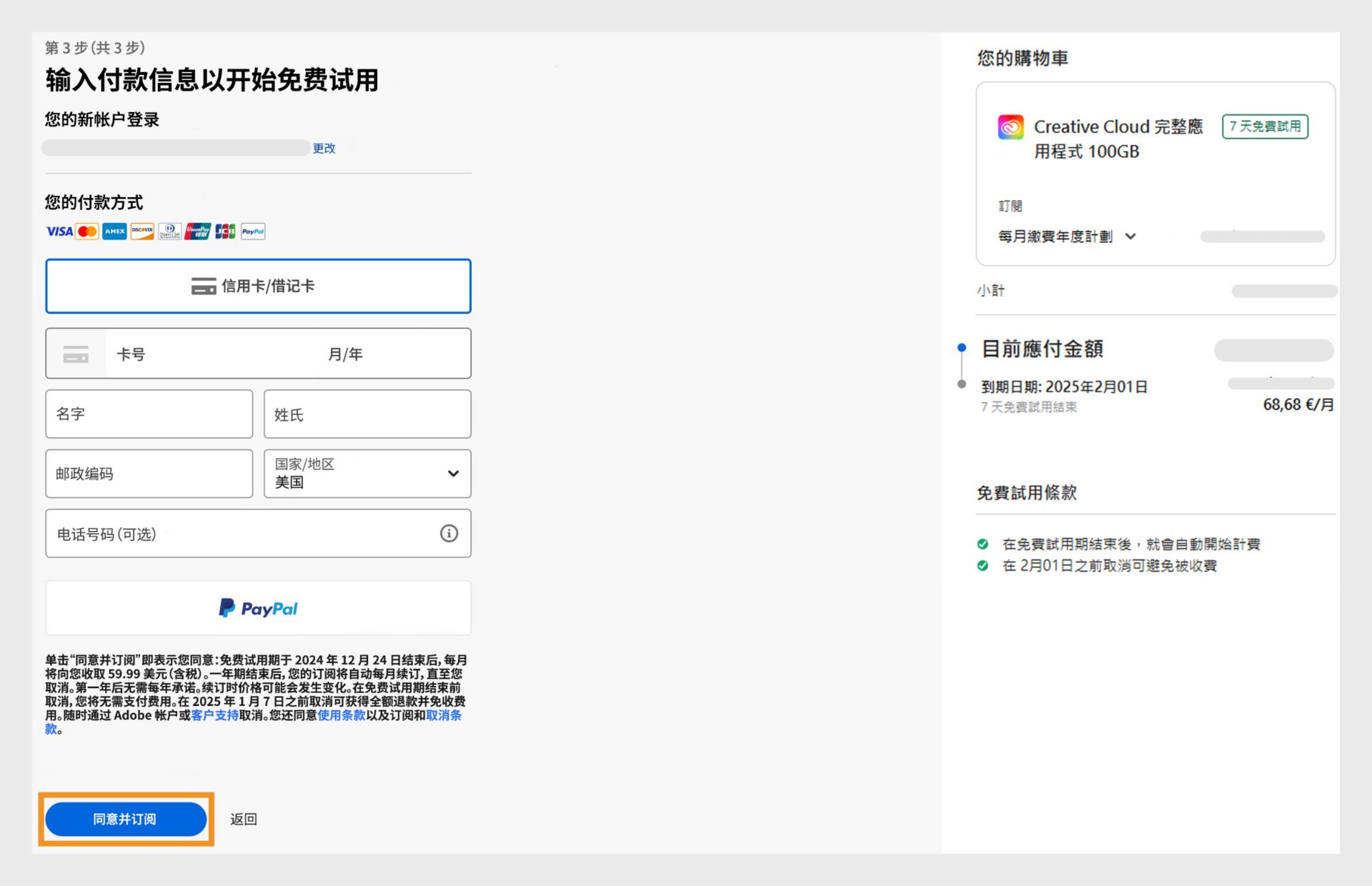Viewport: 1372px width, 886px height.
Task: Click first green checkmark in trial terms
Action: pyautogui.click(x=983, y=544)
